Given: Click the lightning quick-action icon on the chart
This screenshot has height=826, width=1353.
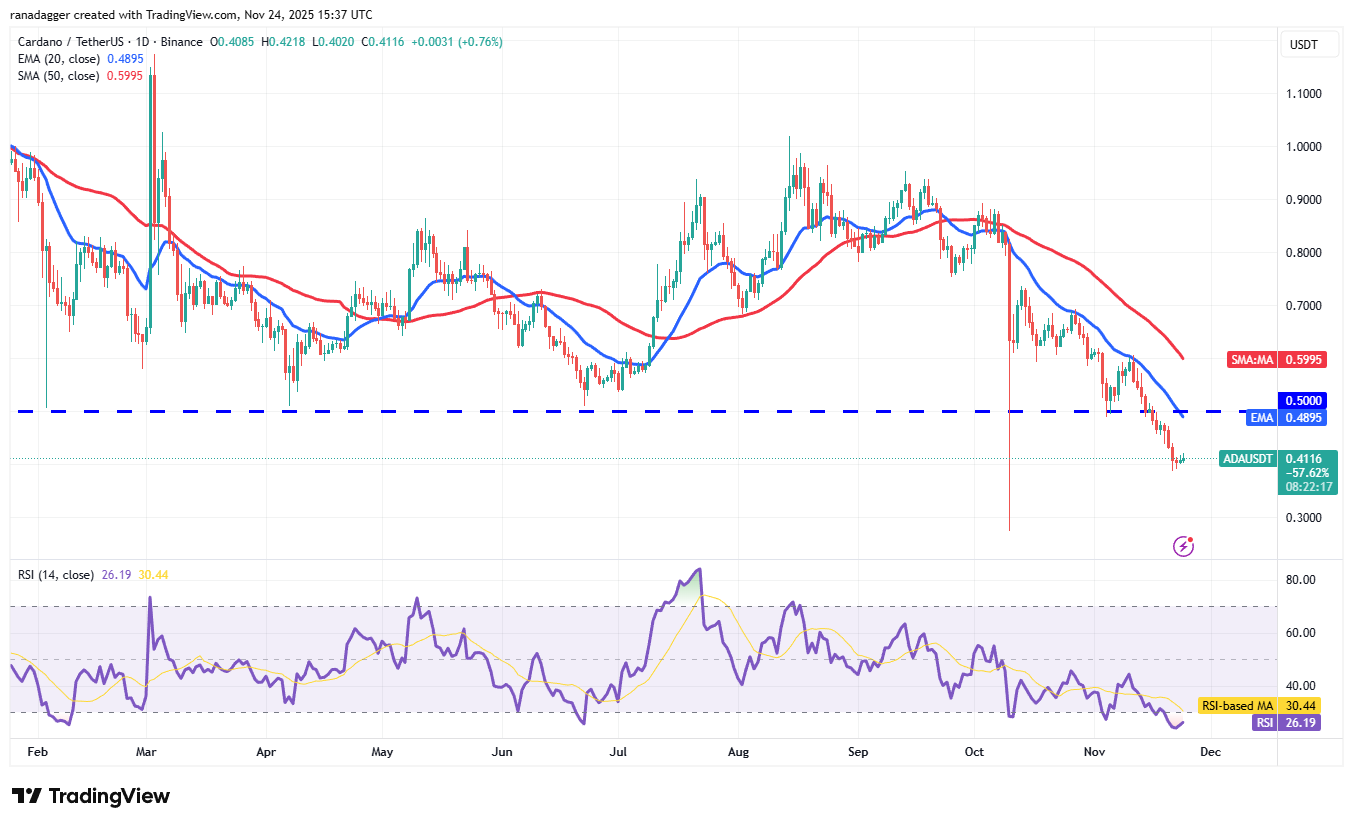Looking at the screenshot, I should coord(1183,544).
